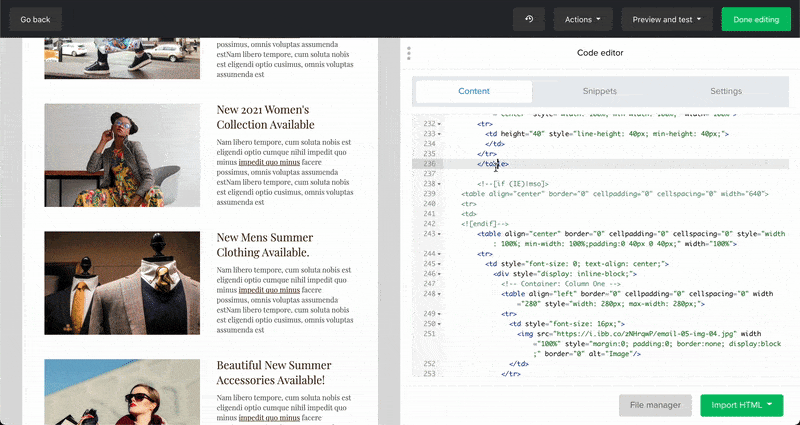Click the display inline-block div code line
Image resolution: width=800 pixels, height=425 pixels.
[x=565, y=274]
